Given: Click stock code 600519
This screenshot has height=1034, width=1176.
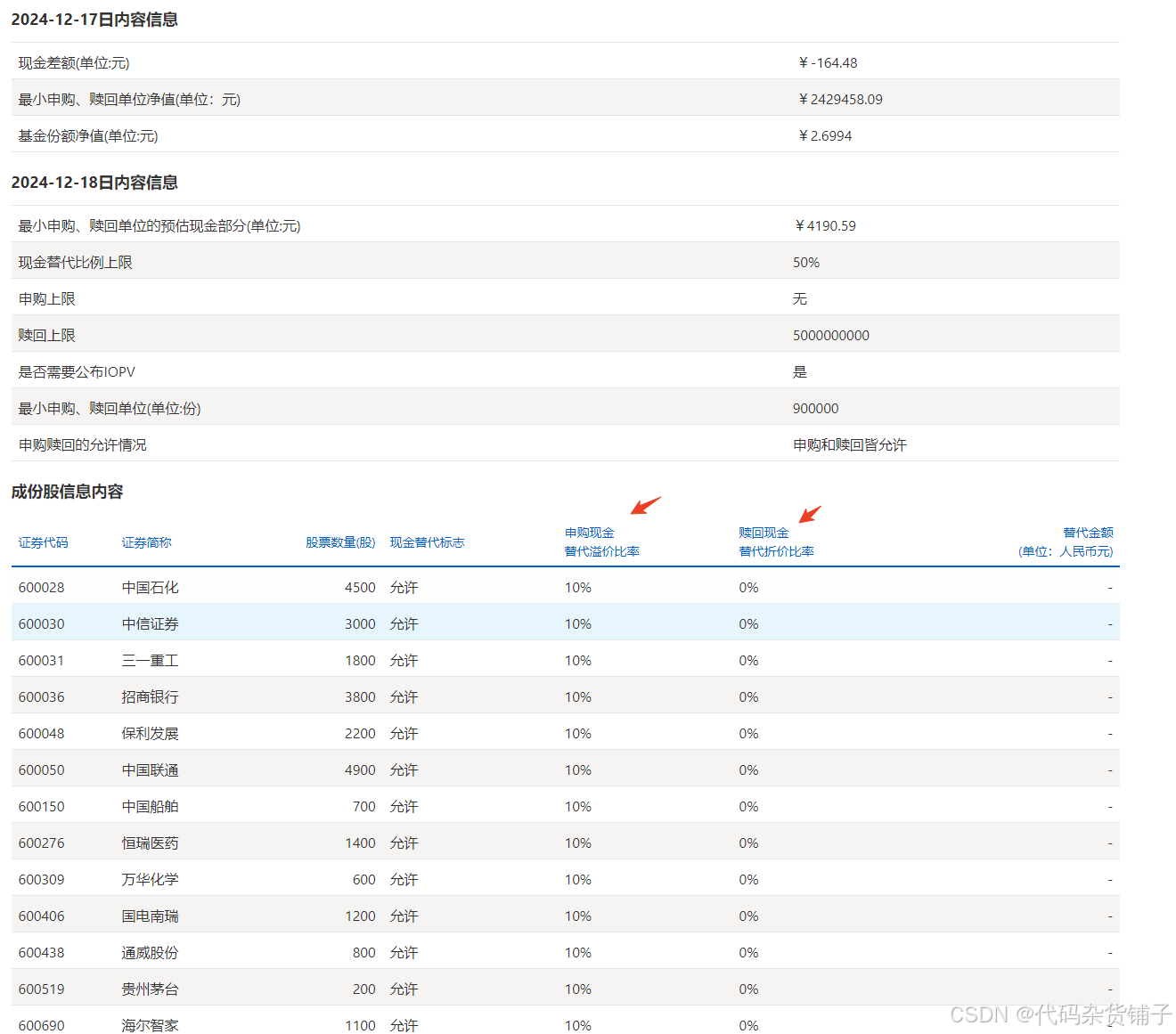Looking at the screenshot, I should 41,989.
